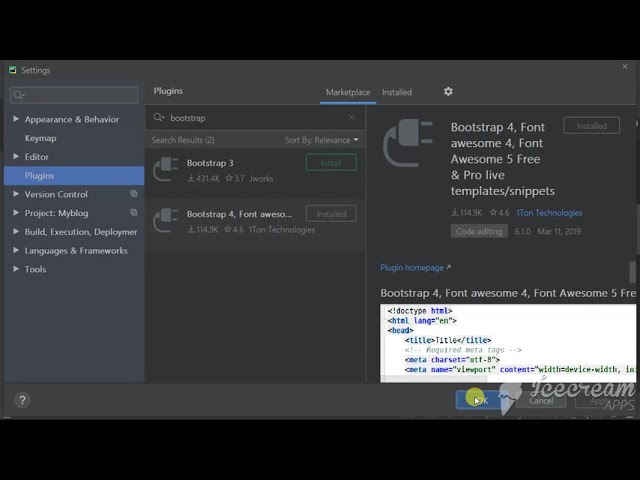Image resolution: width=640 pixels, height=480 pixels.
Task: Select Keymap in settings tree
Action: click(40, 138)
